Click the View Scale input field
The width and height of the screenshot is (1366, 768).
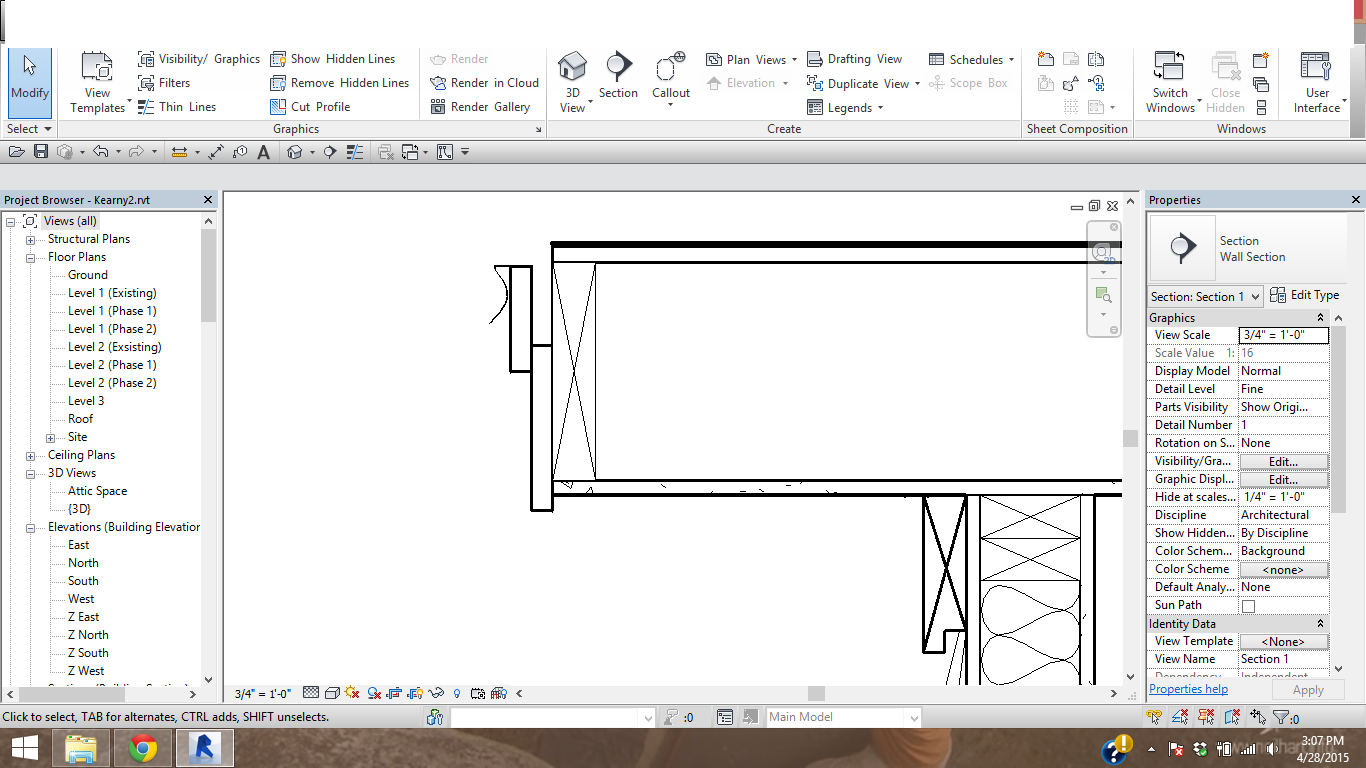coord(1283,335)
